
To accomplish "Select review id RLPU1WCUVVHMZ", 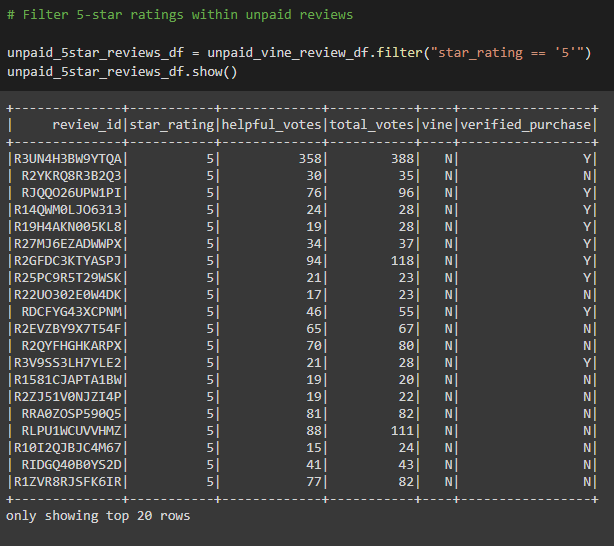I will click(x=72, y=431).
